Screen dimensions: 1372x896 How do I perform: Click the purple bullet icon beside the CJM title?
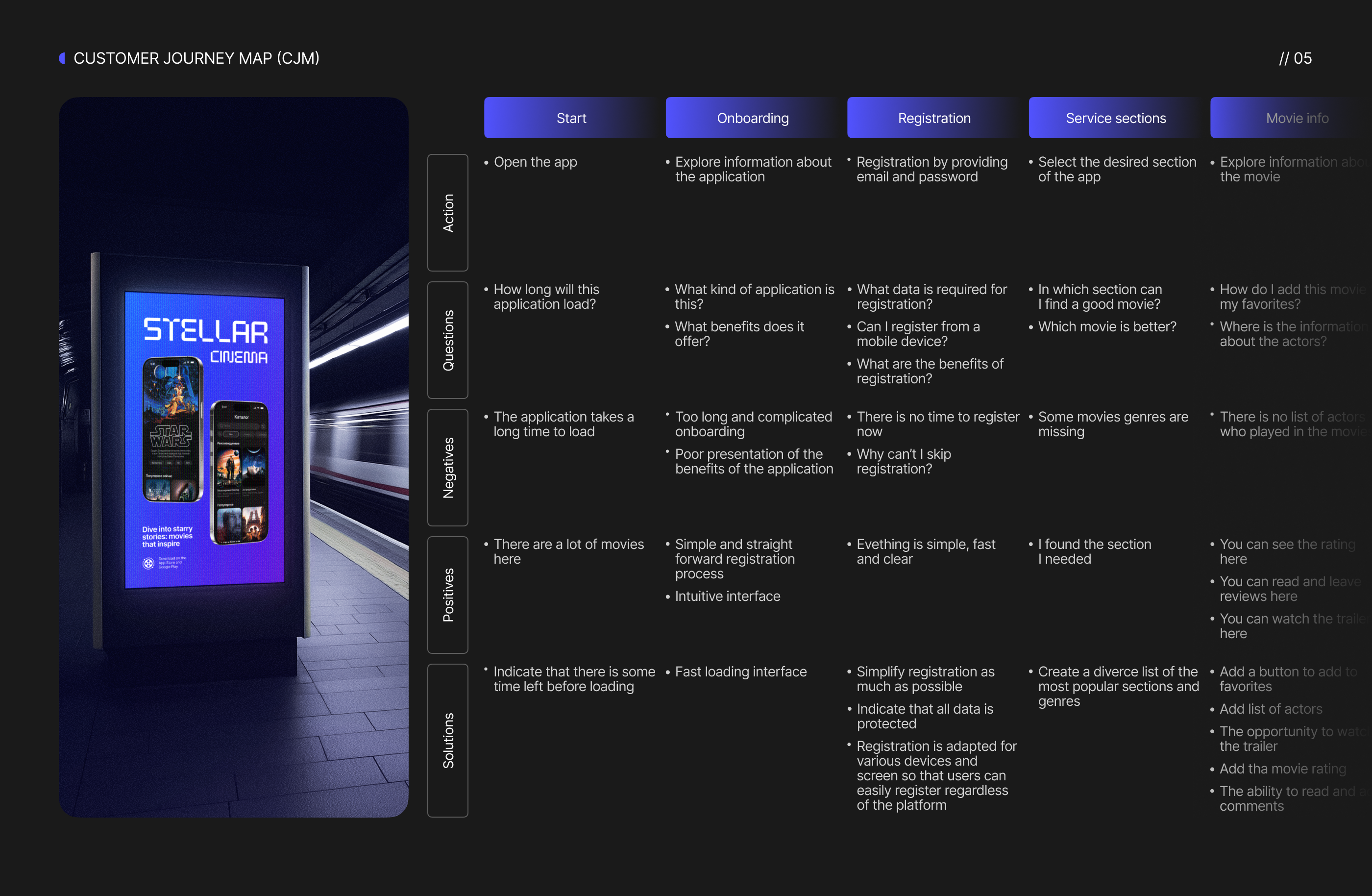62,58
